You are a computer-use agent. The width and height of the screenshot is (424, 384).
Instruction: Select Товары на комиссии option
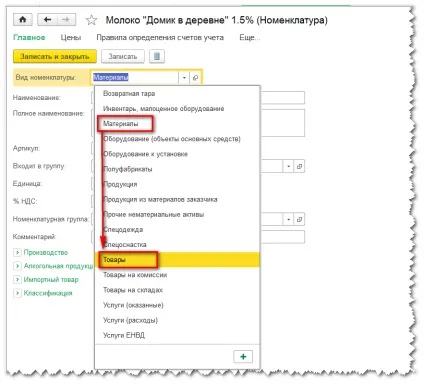point(177,275)
